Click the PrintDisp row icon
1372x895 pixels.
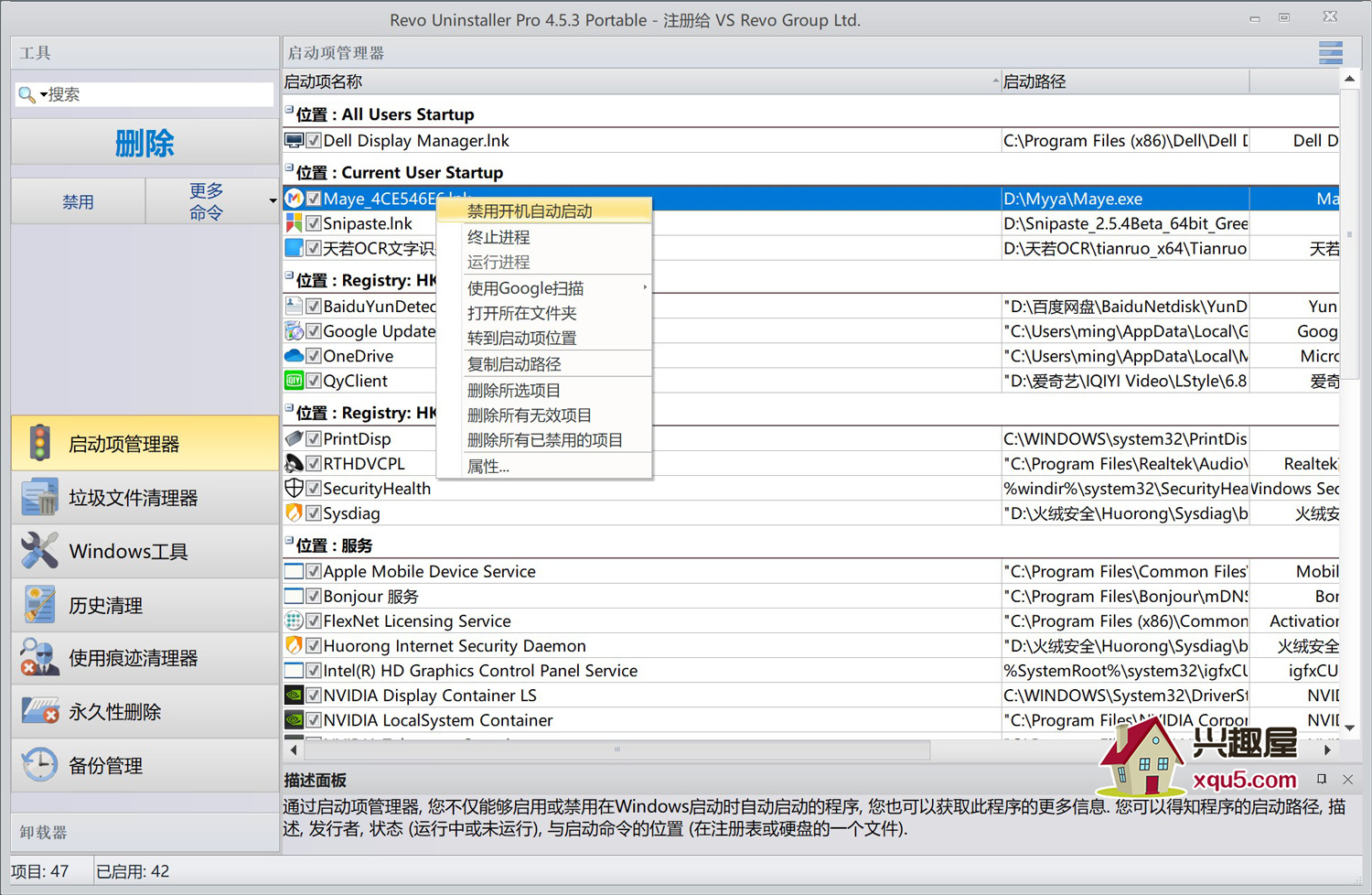(294, 439)
